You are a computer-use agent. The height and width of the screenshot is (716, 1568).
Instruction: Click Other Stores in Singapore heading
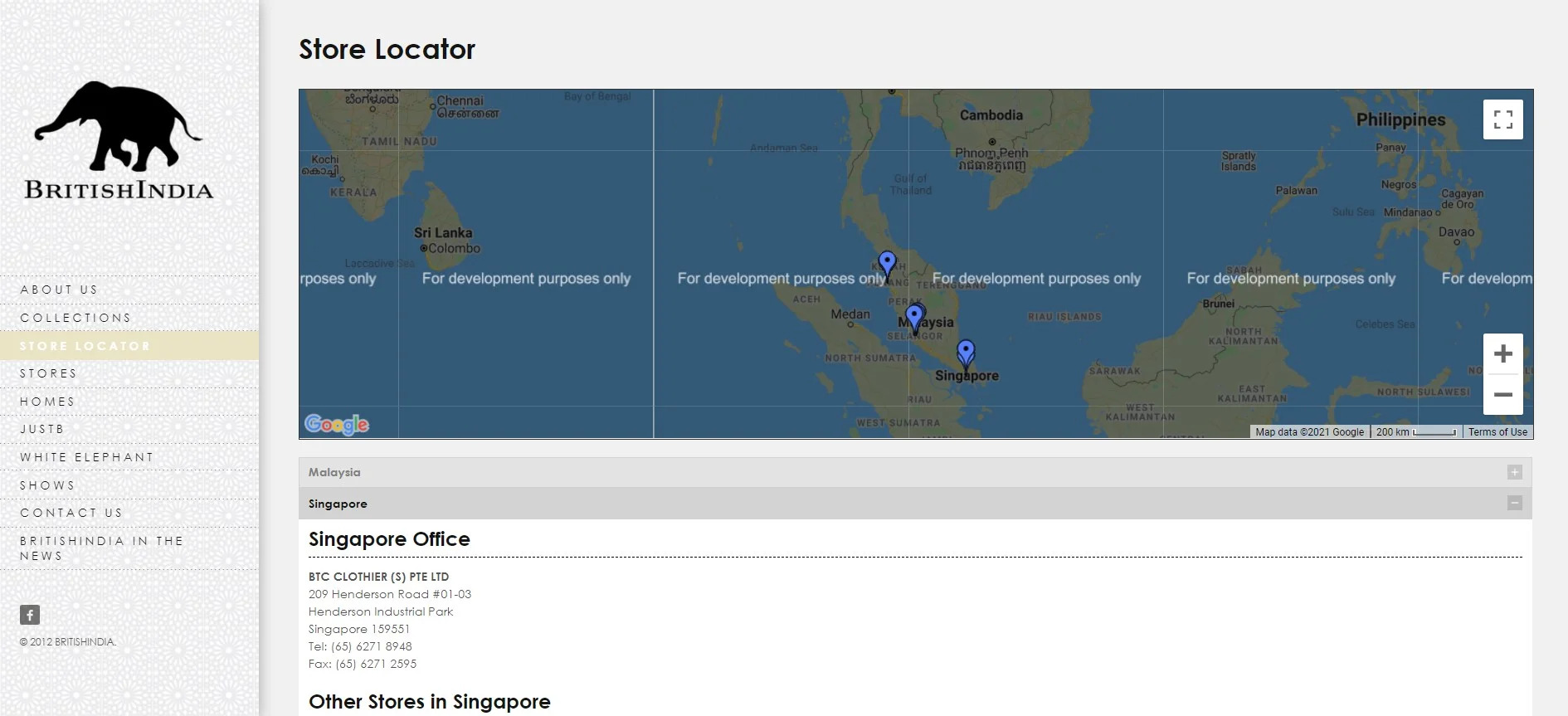pyautogui.click(x=430, y=702)
